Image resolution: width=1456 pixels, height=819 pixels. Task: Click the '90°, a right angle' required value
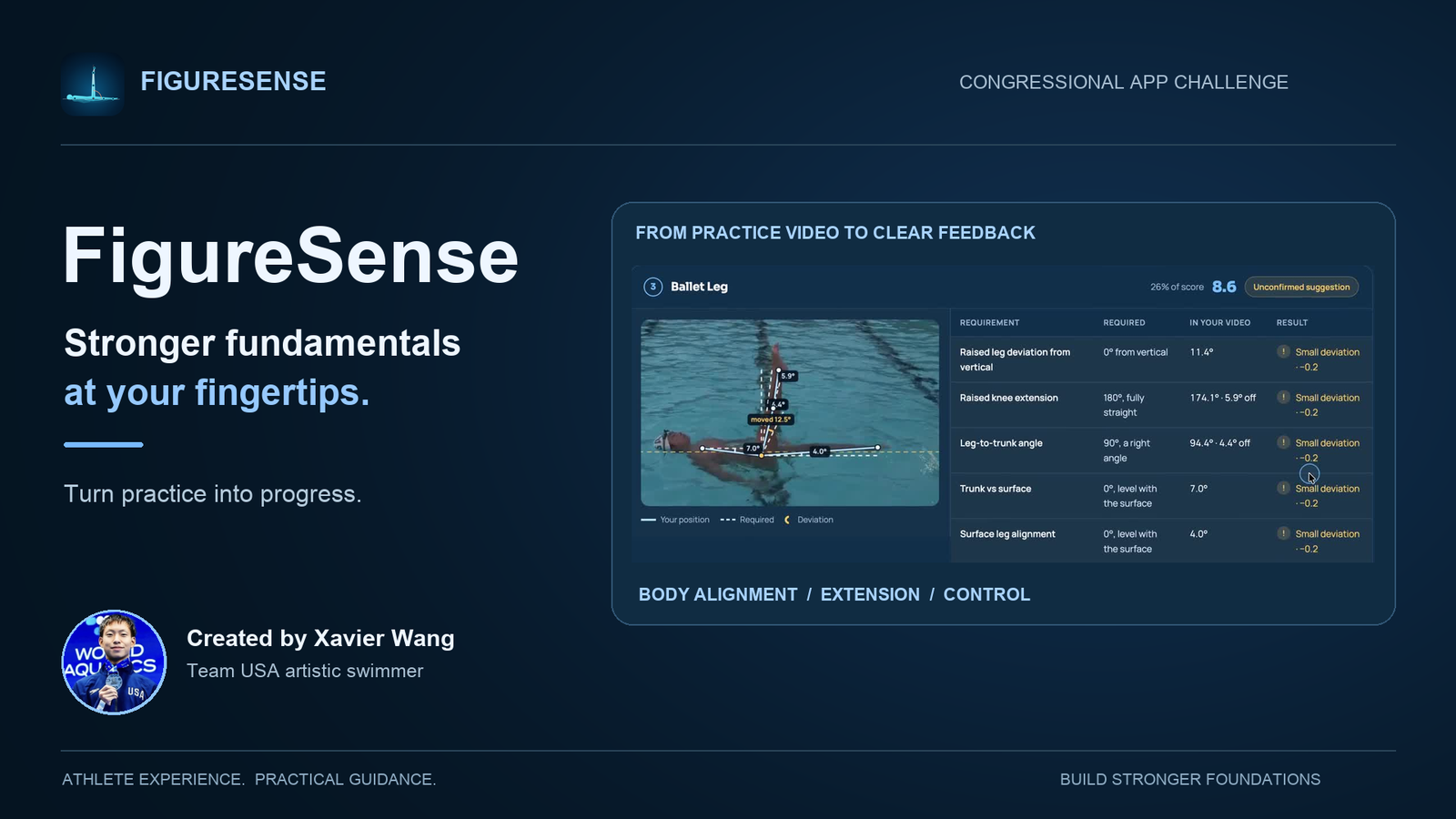tap(1127, 450)
